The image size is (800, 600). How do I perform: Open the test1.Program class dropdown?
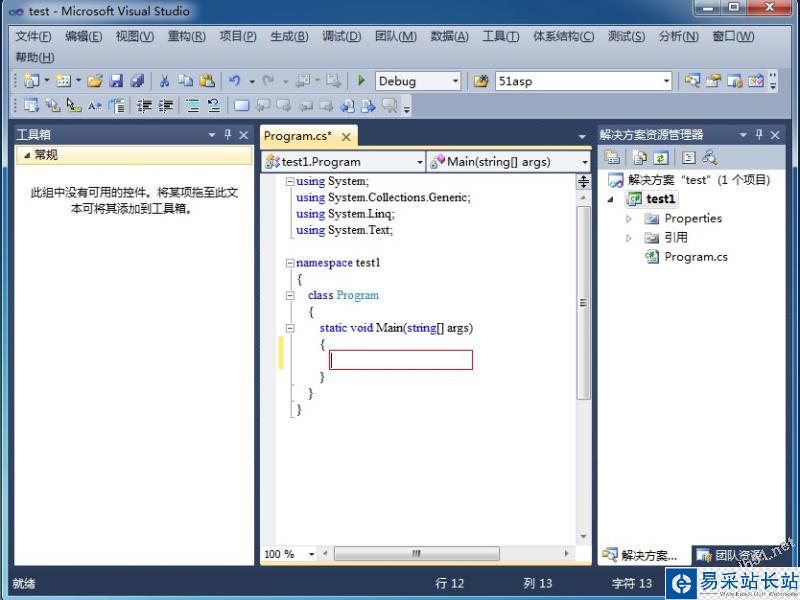pos(420,162)
